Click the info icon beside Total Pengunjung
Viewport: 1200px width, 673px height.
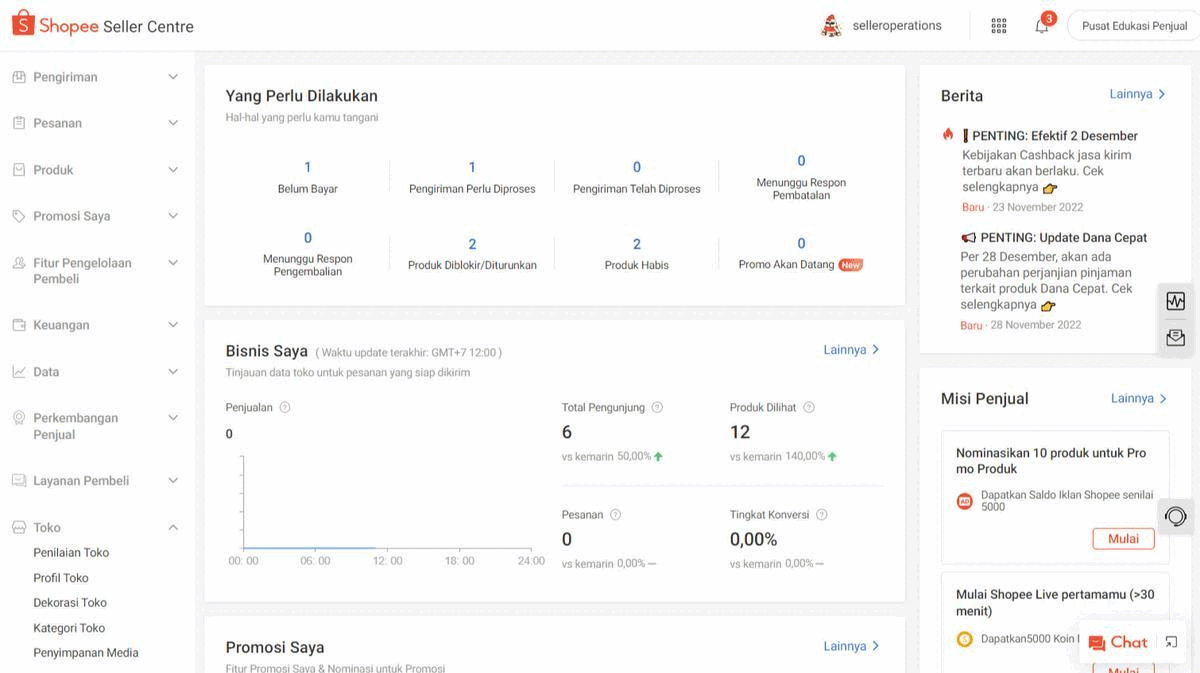point(657,407)
